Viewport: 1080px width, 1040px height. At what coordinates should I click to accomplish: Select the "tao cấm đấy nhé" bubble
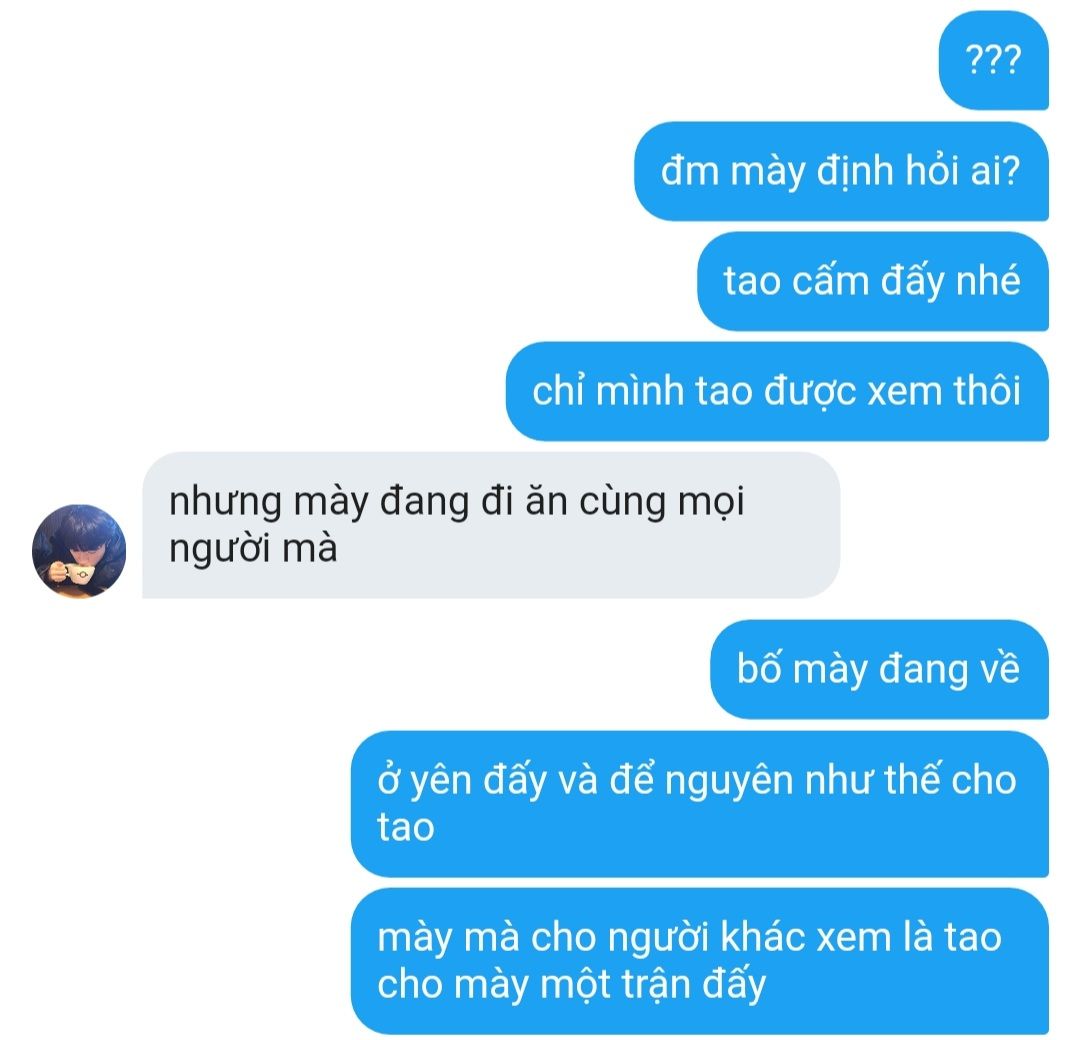point(873,281)
